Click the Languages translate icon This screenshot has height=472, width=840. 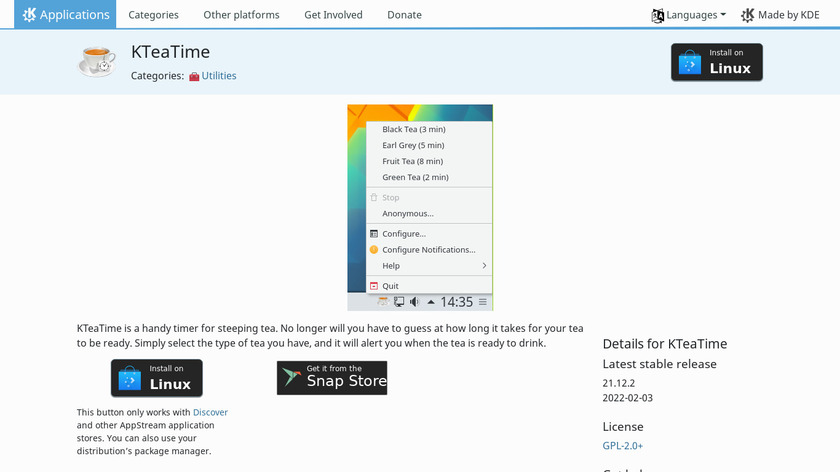tap(657, 16)
